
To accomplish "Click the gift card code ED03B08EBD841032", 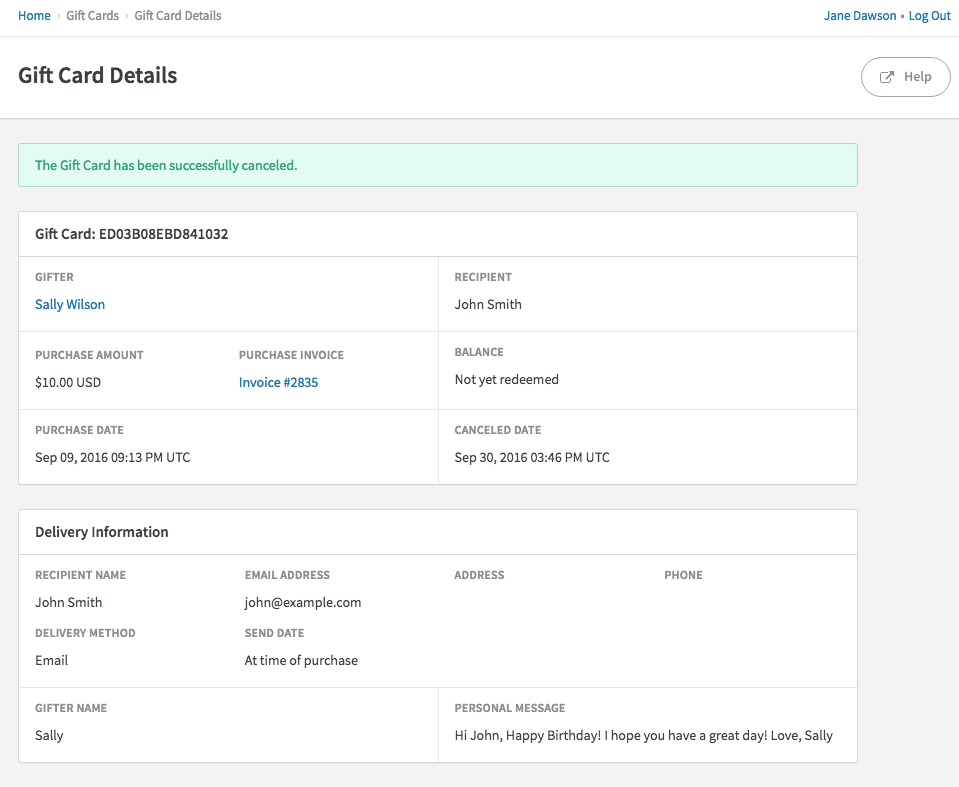I will [163, 234].
